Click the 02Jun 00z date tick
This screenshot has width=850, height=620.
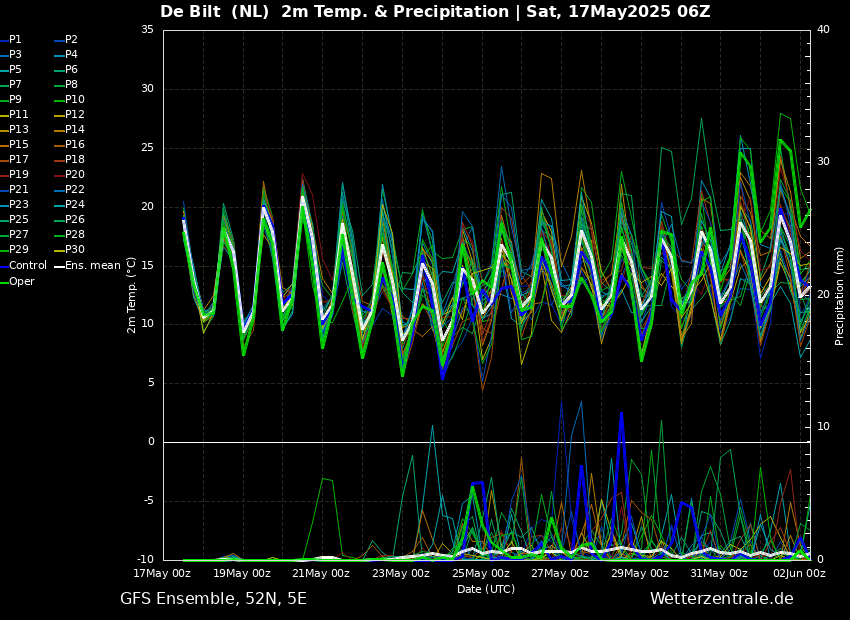pyautogui.click(x=799, y=574)
